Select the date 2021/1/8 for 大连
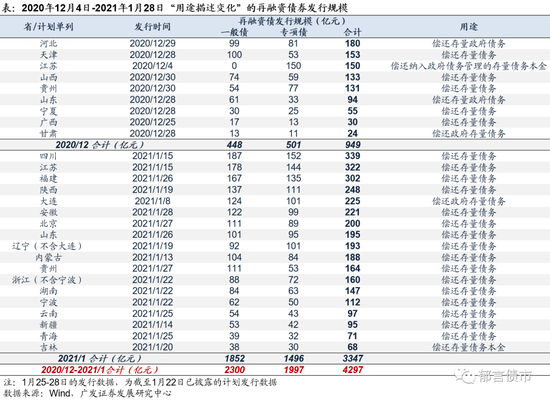Screen dimensions: 550x400 (153, 201)
